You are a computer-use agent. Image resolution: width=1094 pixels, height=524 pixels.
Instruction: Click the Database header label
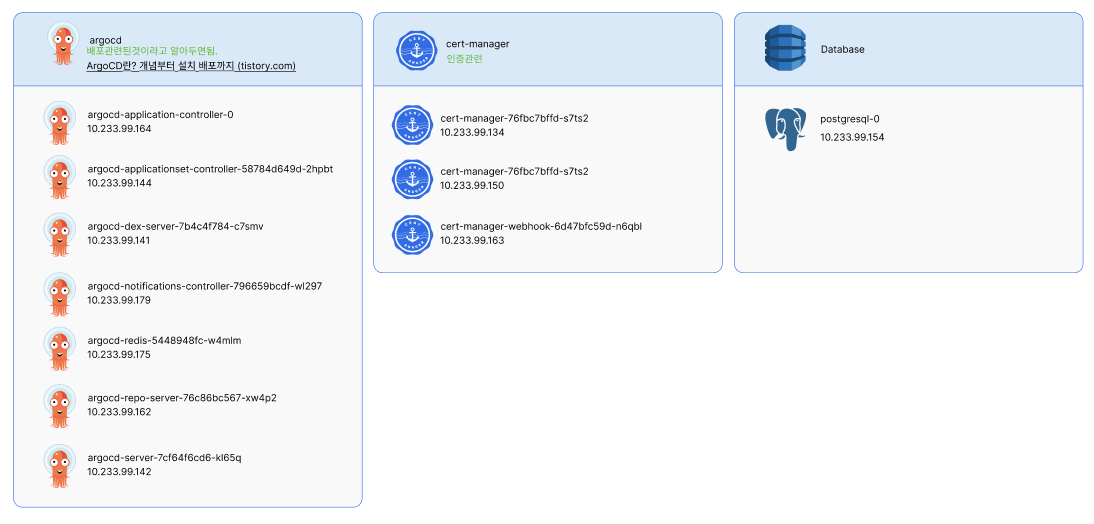click(x=843, y=50)
